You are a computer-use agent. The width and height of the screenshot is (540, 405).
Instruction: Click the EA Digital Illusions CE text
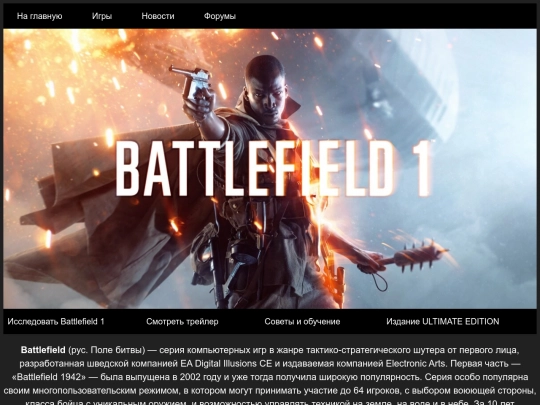click(226, 363)
